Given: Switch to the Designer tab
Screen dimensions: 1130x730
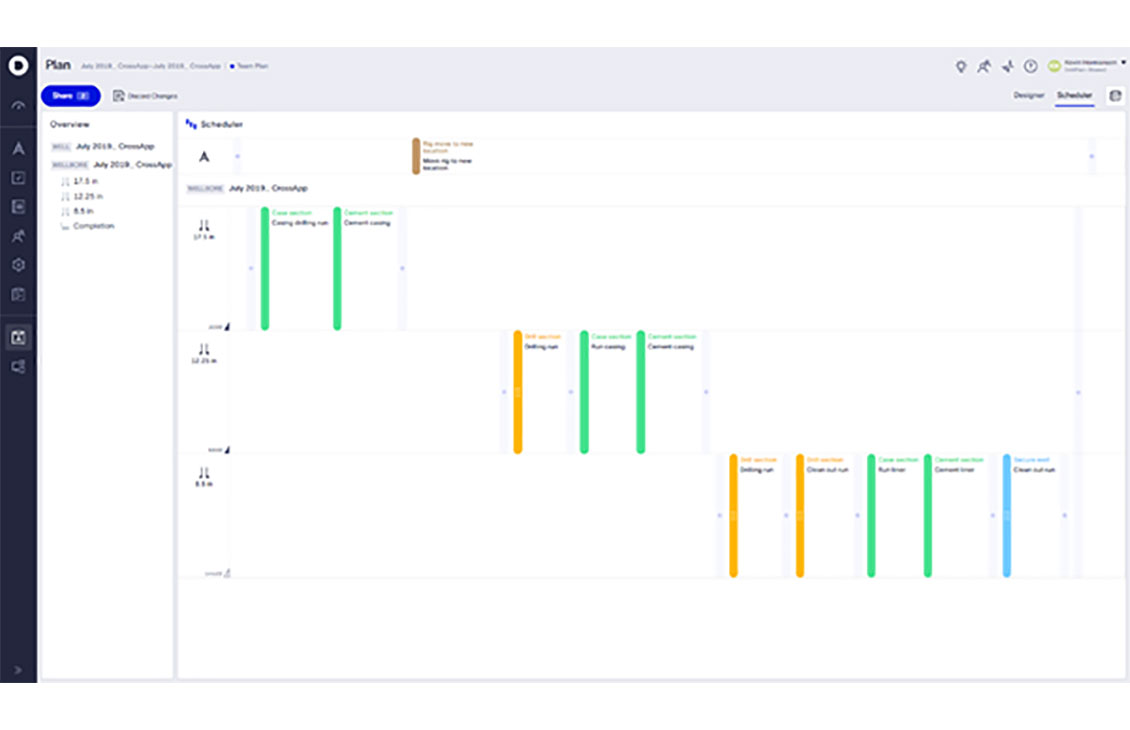Looking at the screenshot, I should (x=1028, y=95).
